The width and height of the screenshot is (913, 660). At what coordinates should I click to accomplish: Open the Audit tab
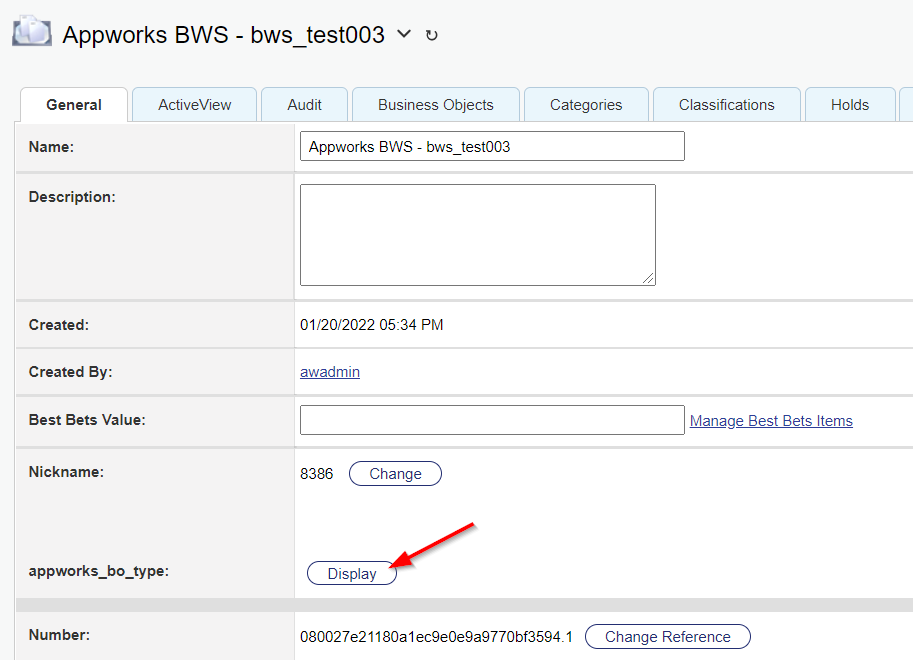304,105
